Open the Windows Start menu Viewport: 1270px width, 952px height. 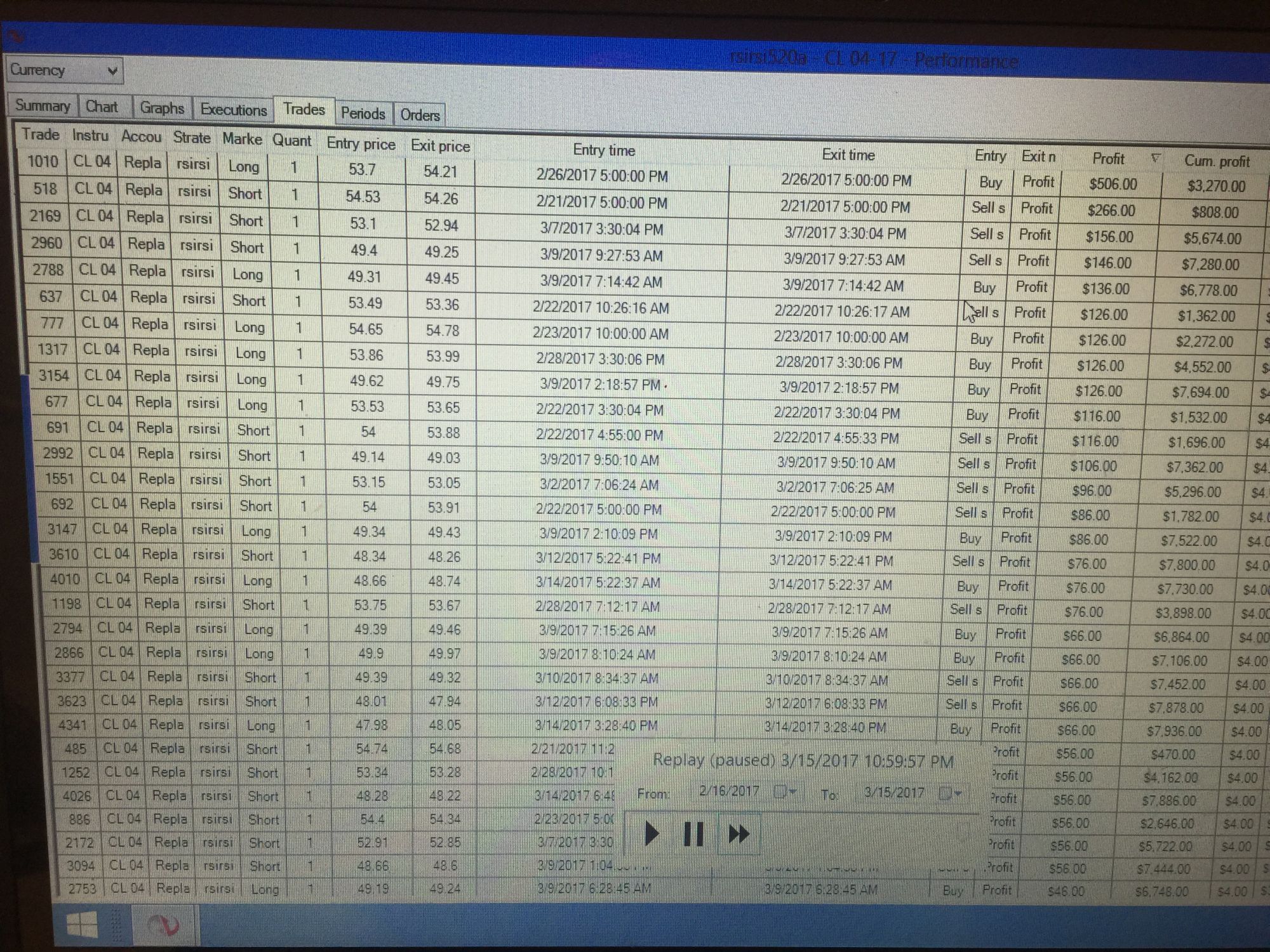point(83,924)
